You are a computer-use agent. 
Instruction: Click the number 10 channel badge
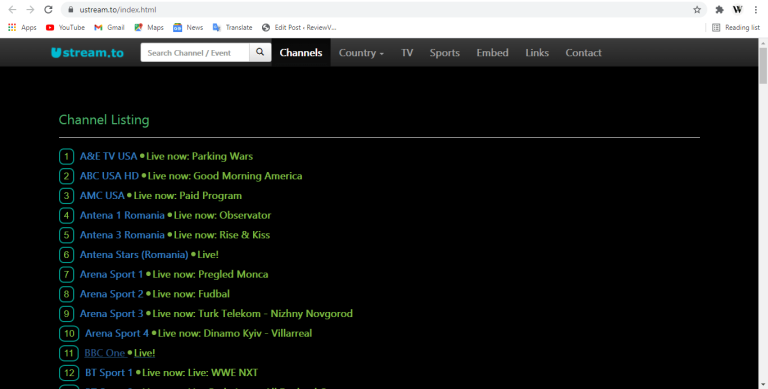point(69,334)
